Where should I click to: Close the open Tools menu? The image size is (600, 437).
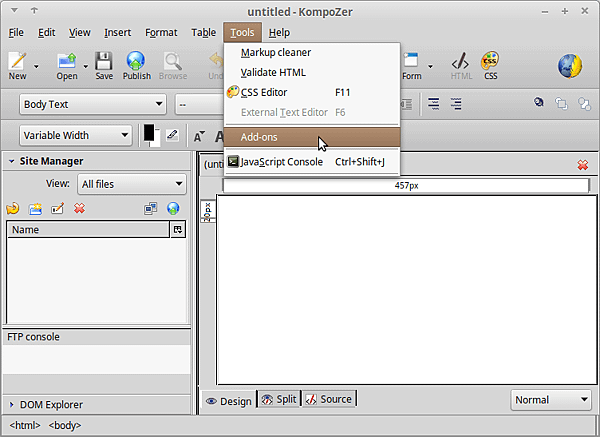(x=242, y=33)
